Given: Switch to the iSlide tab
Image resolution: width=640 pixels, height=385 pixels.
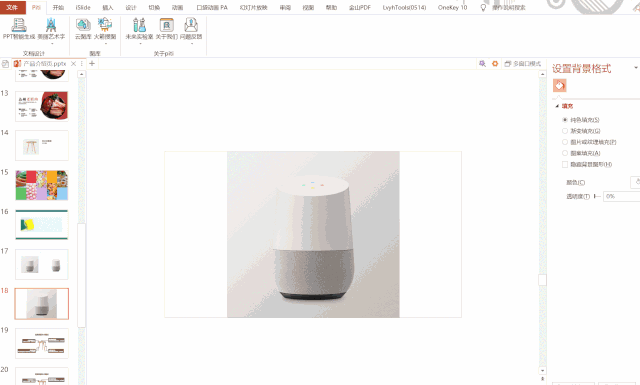Looking at the screenshot, I should coord(83,7).
